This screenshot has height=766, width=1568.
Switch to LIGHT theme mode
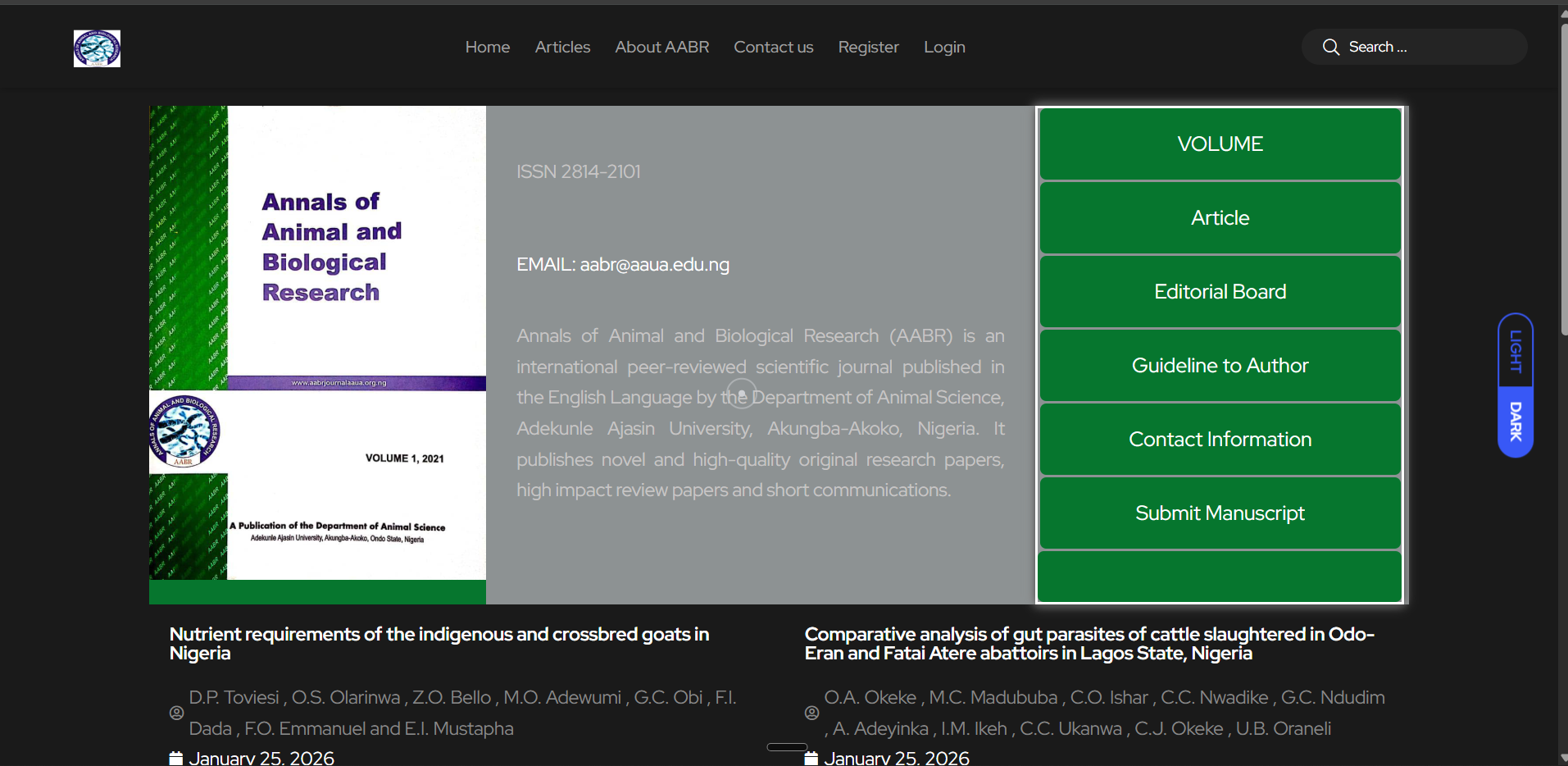[x=1516, y=351]
